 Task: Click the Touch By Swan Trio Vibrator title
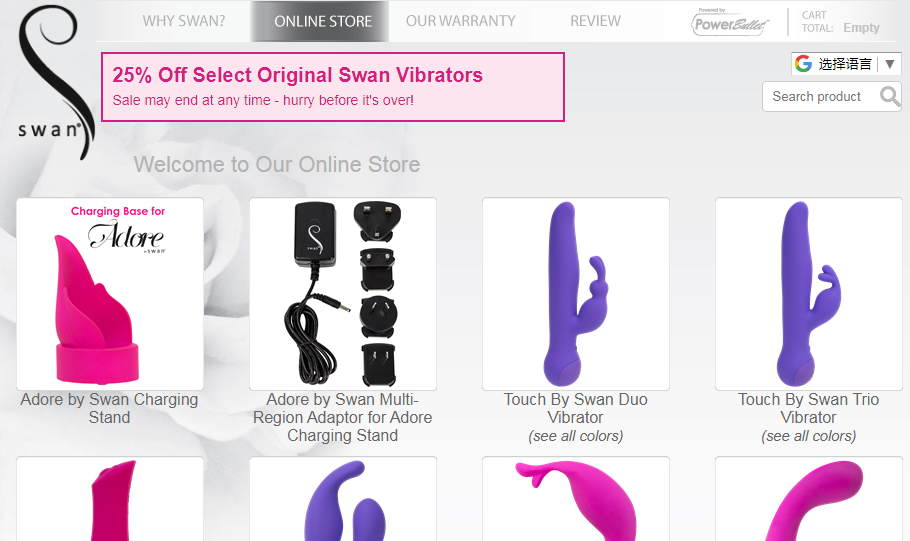coord(808,408)
